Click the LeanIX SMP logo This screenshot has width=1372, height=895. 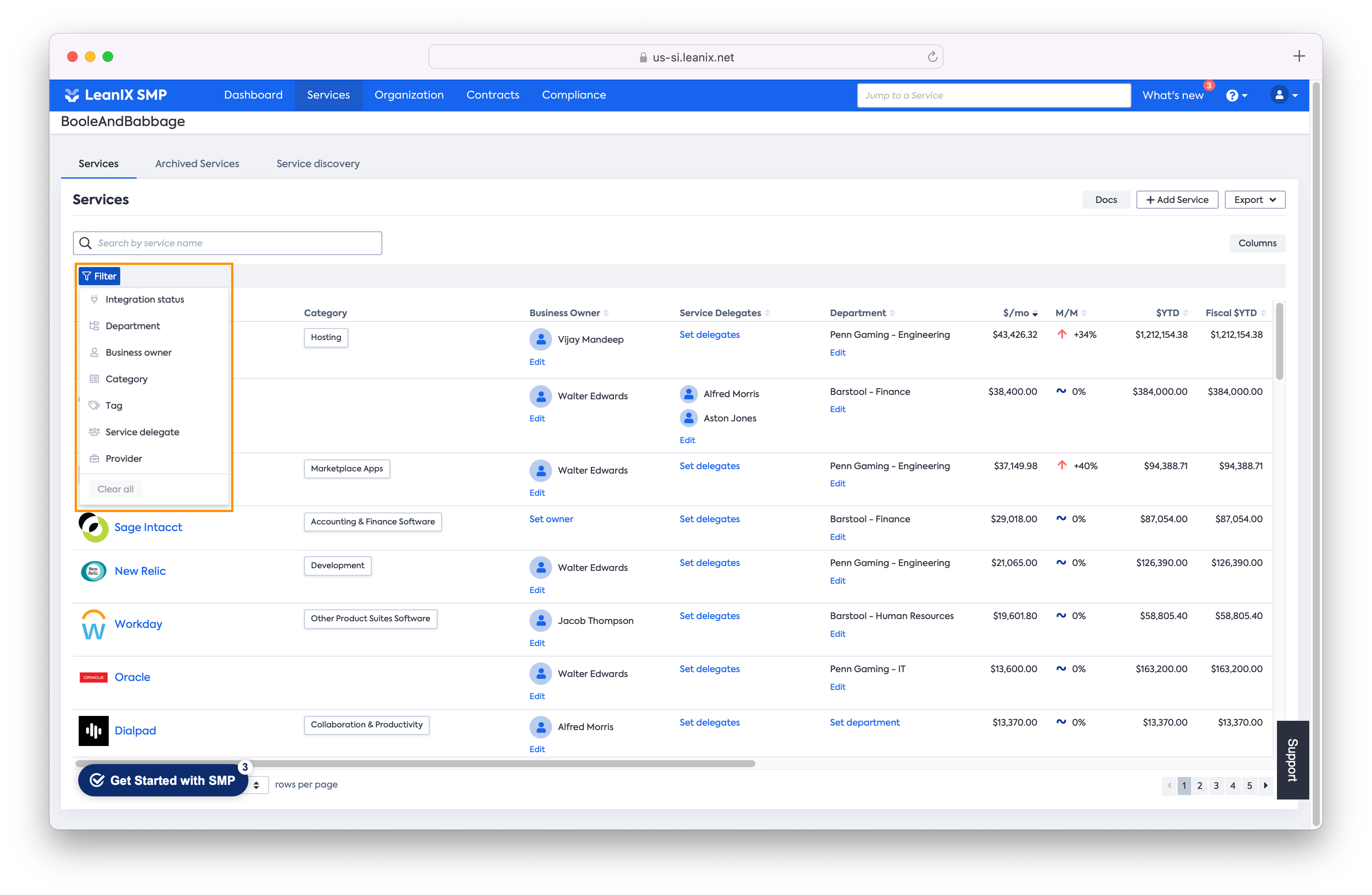[116, 95]
